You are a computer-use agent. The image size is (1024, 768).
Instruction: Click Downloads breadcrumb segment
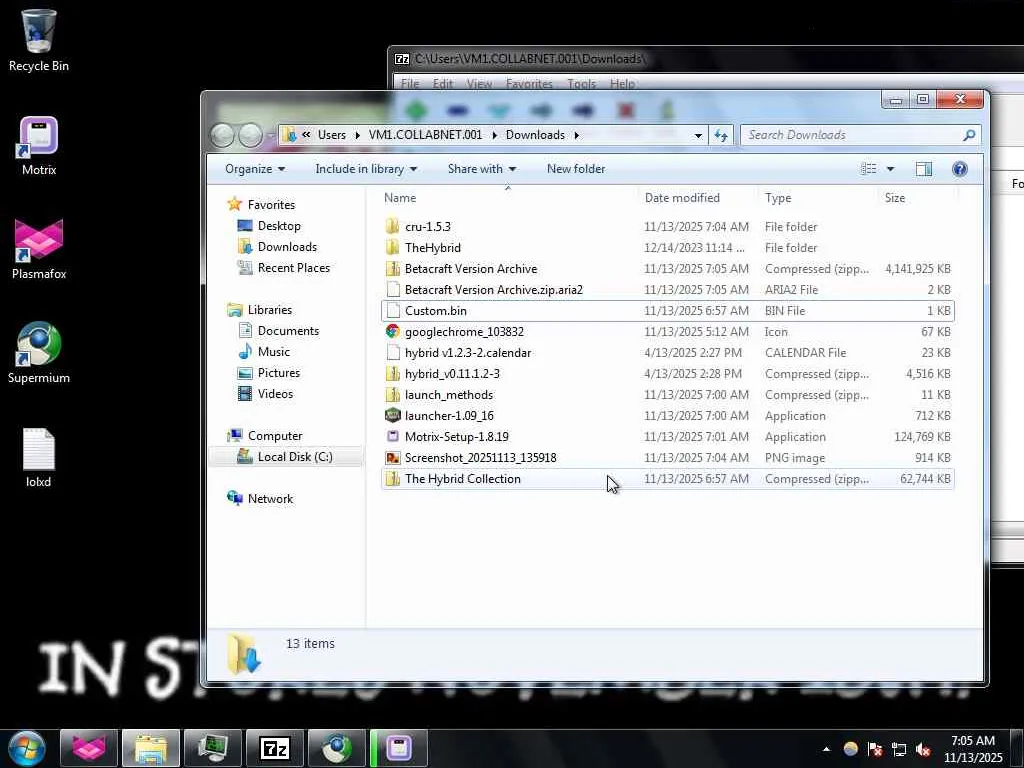(x=535, y=135)
